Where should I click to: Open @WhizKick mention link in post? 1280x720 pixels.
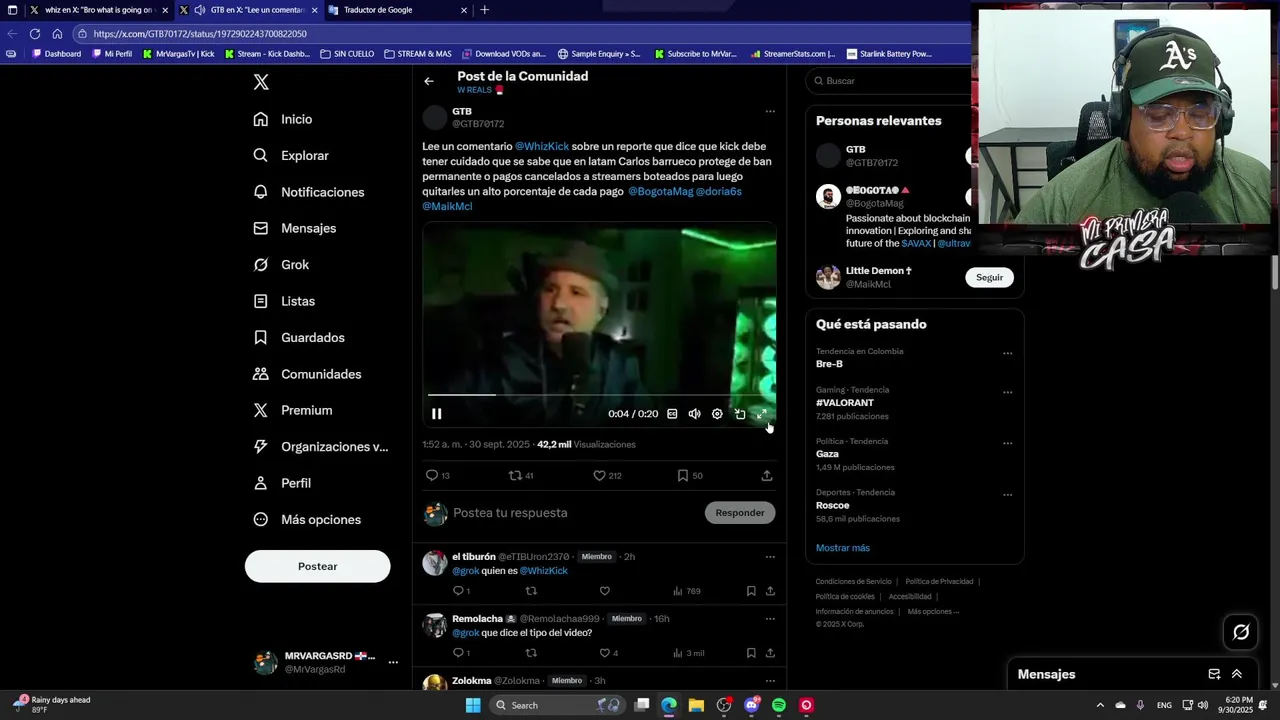tap(542, 146)
